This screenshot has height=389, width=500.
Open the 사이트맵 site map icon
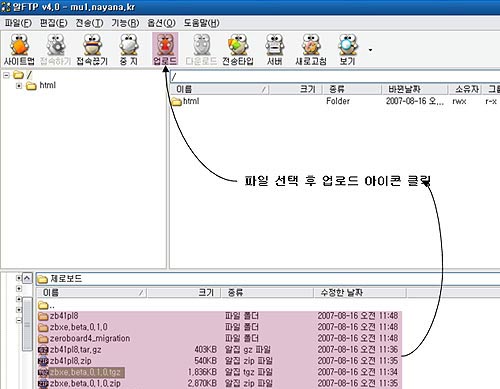19,49
